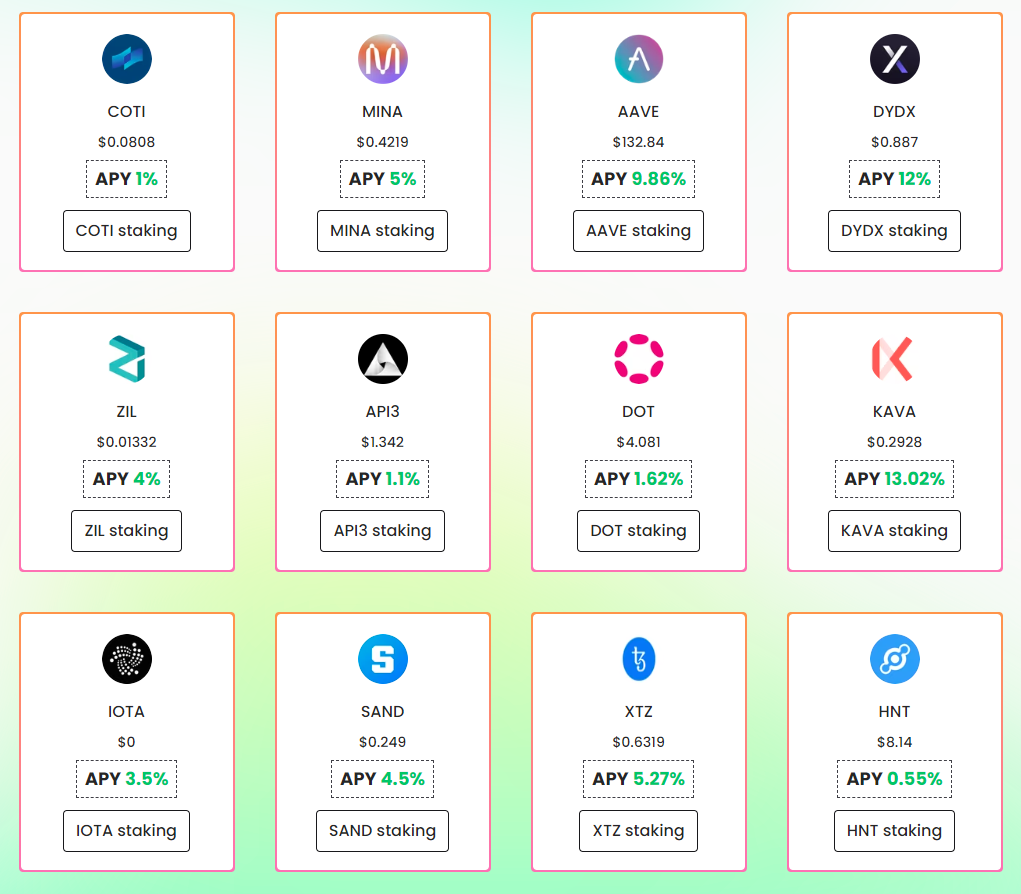Click the COTI coin logo icon
This screenshot has height=894, width=1021.
(127, 59)
